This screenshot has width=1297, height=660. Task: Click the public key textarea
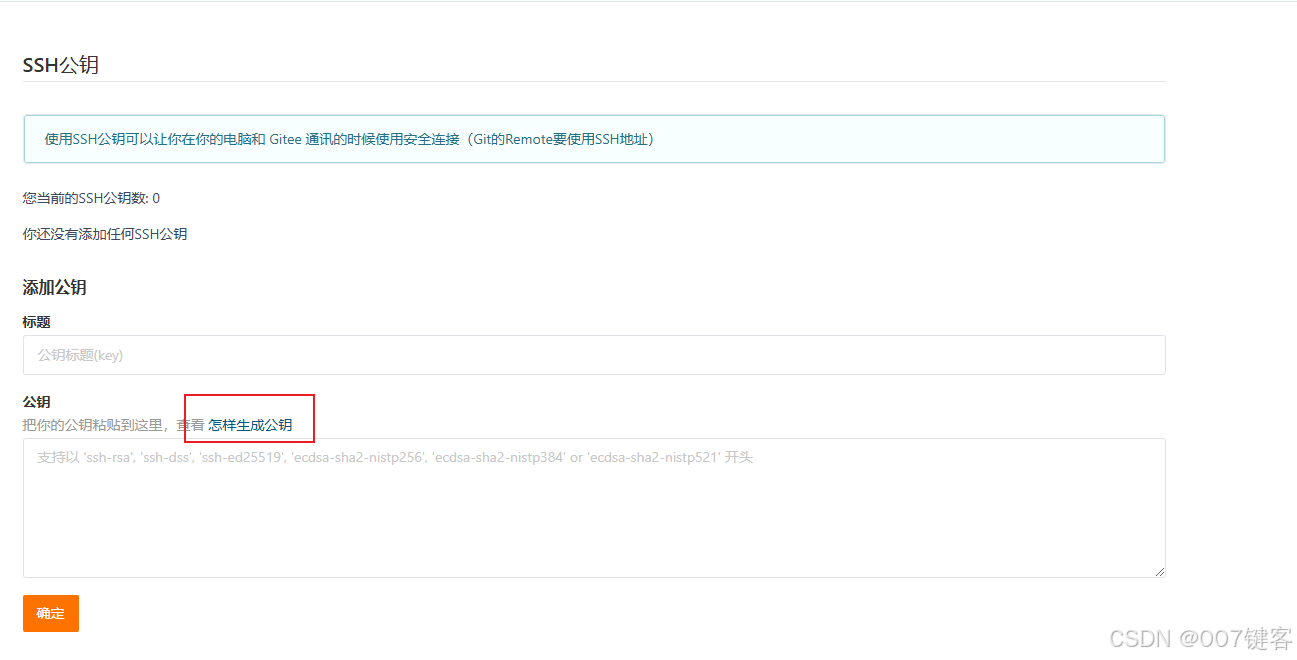(594, 508)
